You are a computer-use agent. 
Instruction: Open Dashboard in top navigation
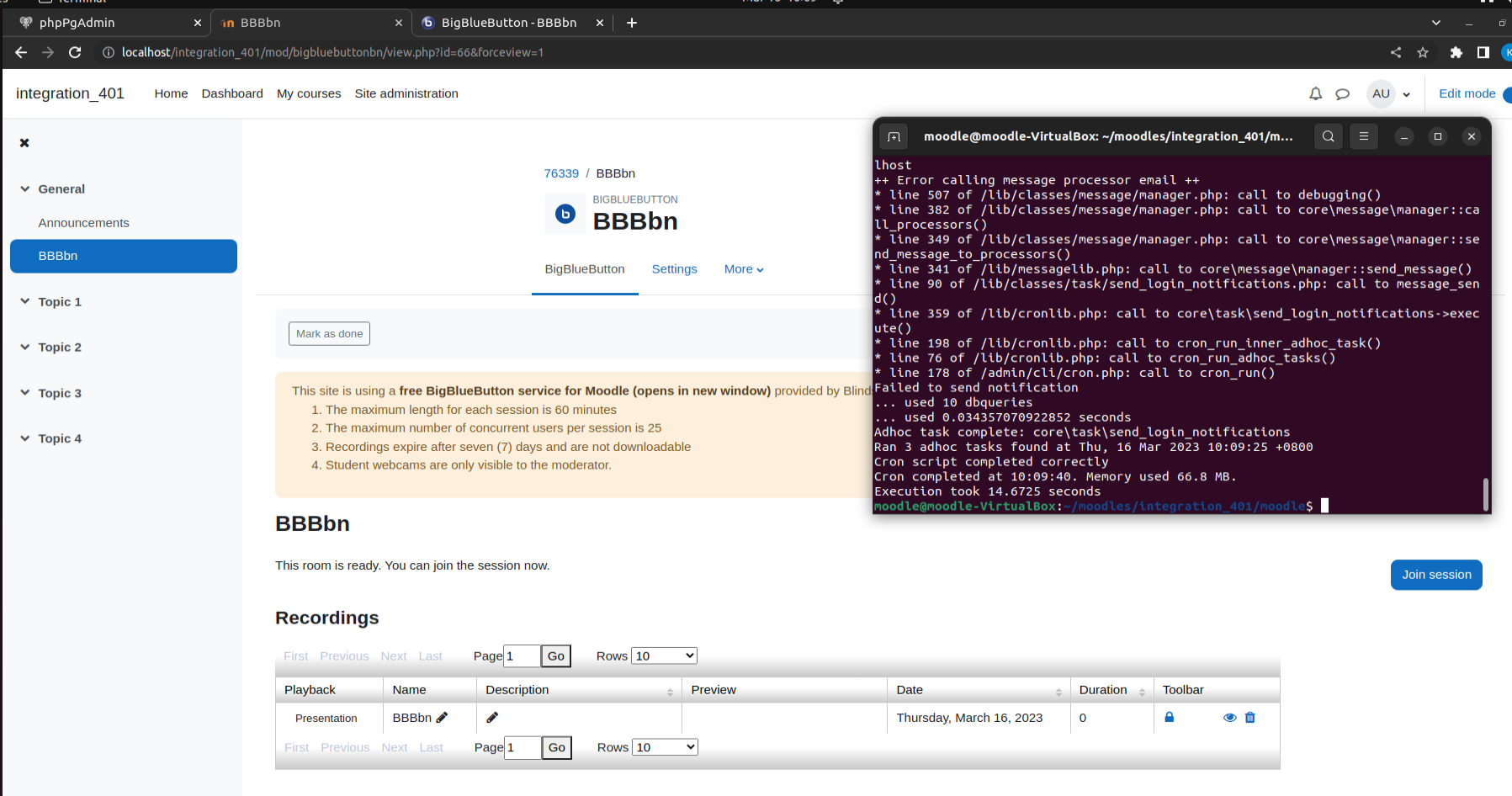(x=232, y=93)
